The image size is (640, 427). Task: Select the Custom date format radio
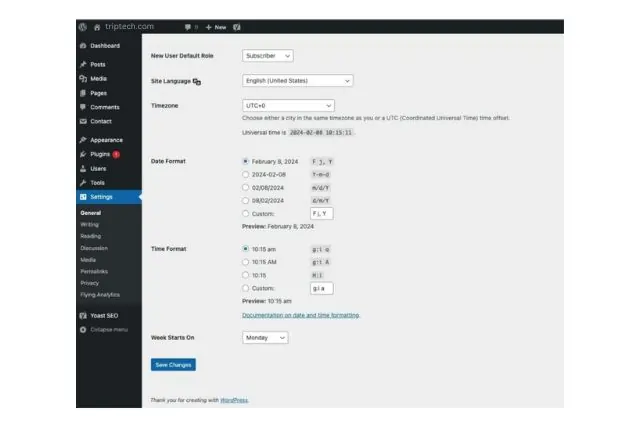(x=245, y=214)
